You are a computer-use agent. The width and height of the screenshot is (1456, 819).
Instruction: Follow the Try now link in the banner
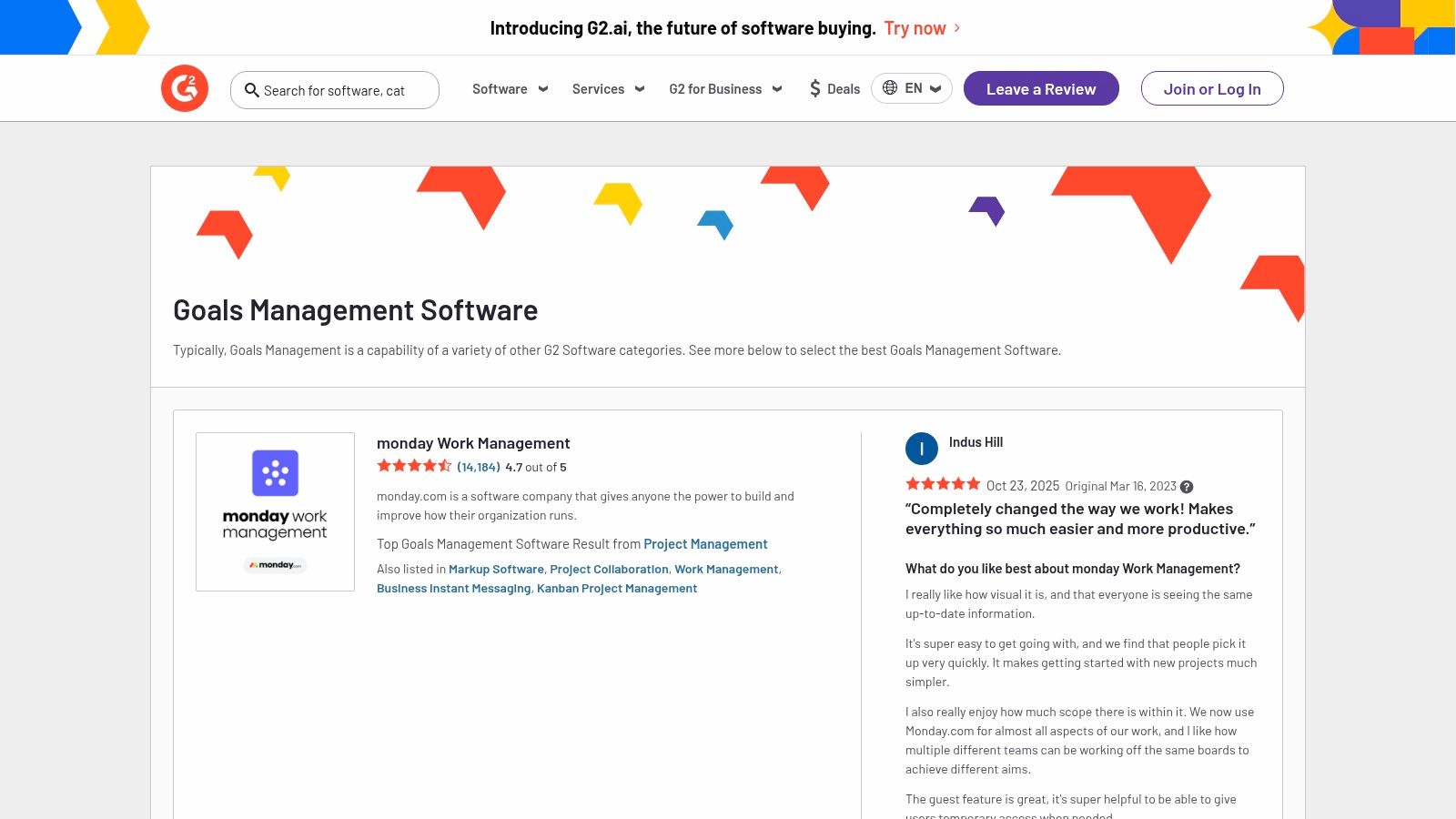pyautogui.click(x=915, y=28)
